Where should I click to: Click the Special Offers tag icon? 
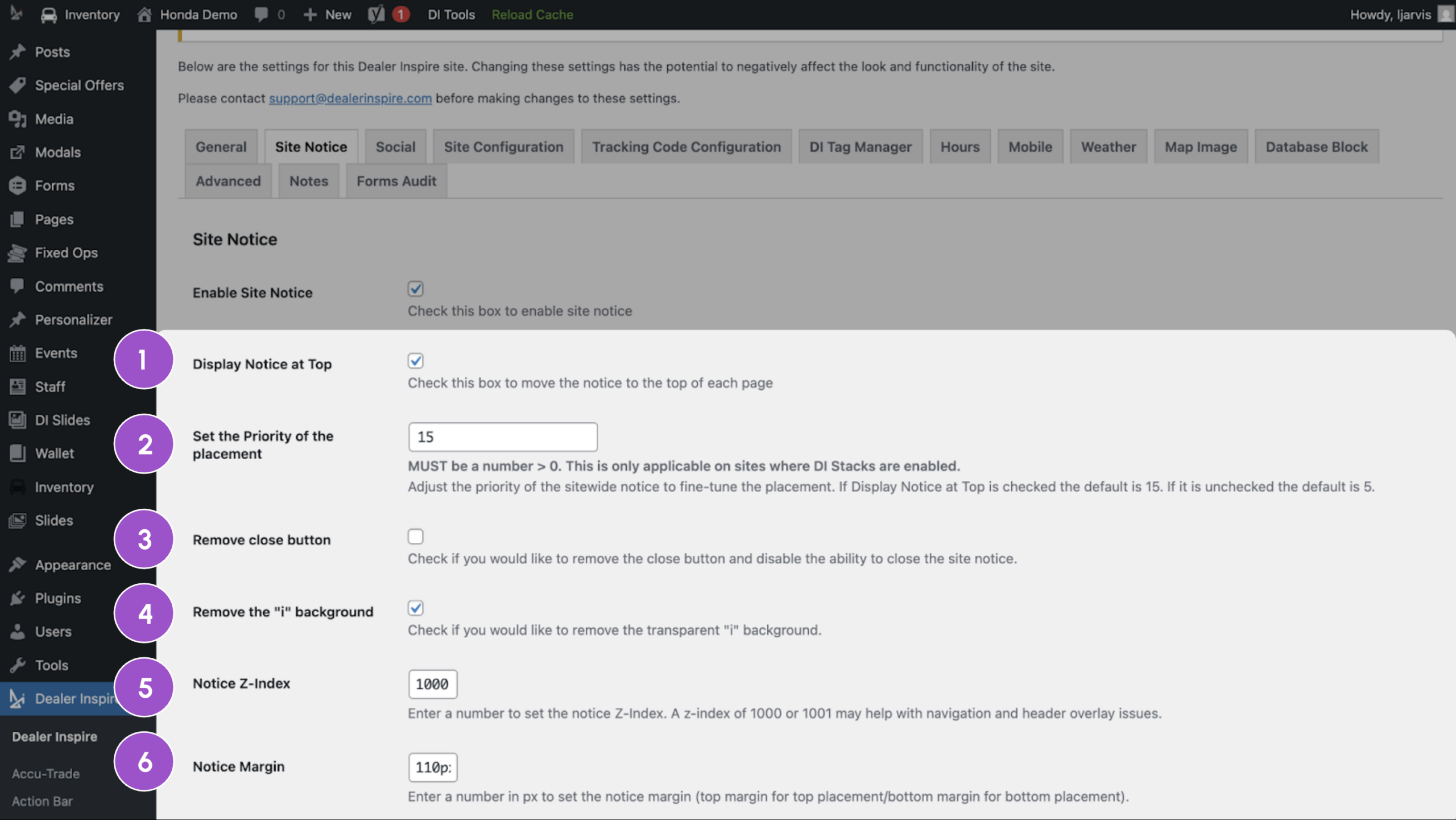tap(18, 85)
